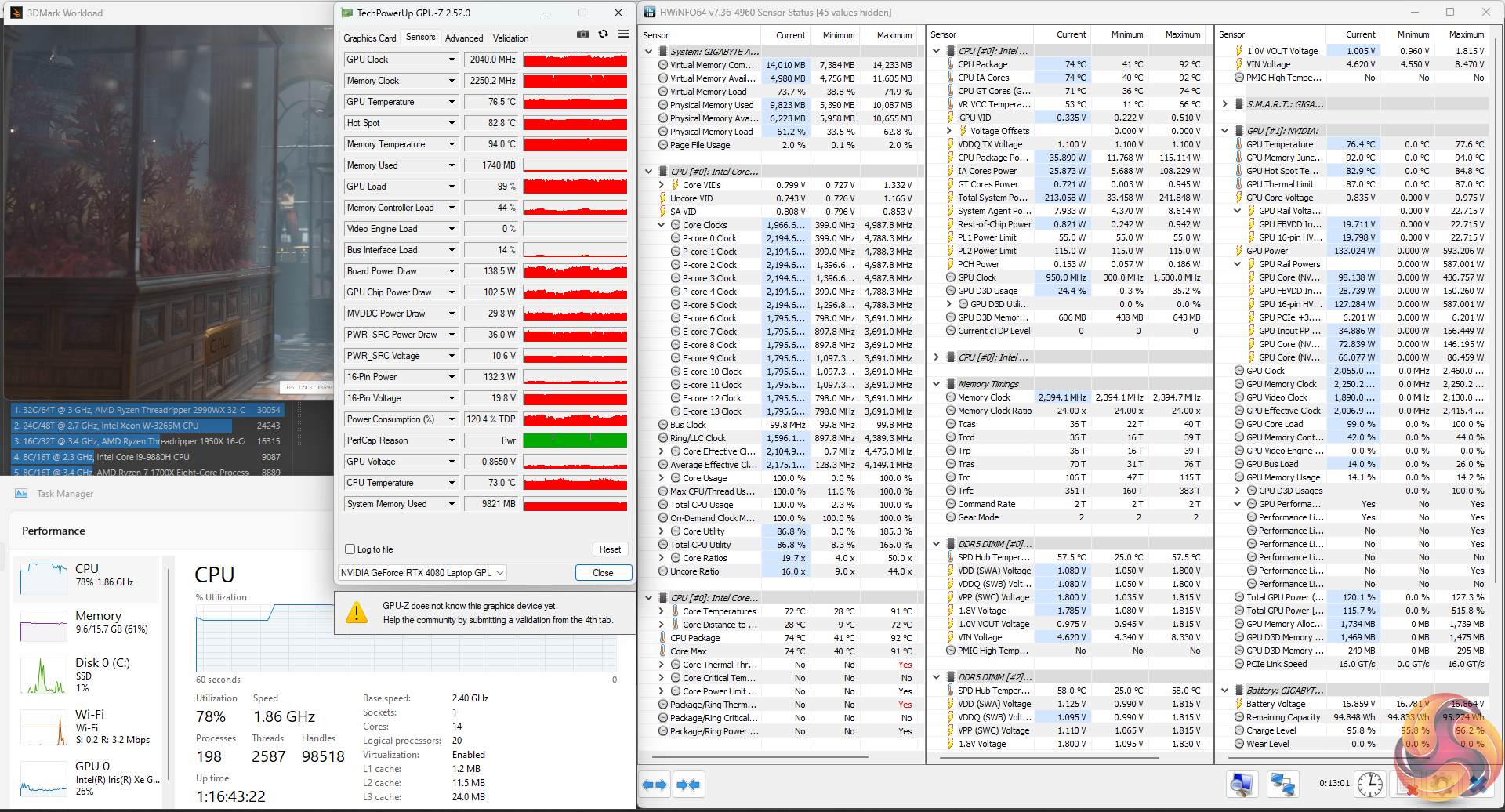Collapse the Core Clocks tree in HWiNFO
The height and width of the screenshot is (812, 1505).
pyautogui.click(x=661, y=225)
